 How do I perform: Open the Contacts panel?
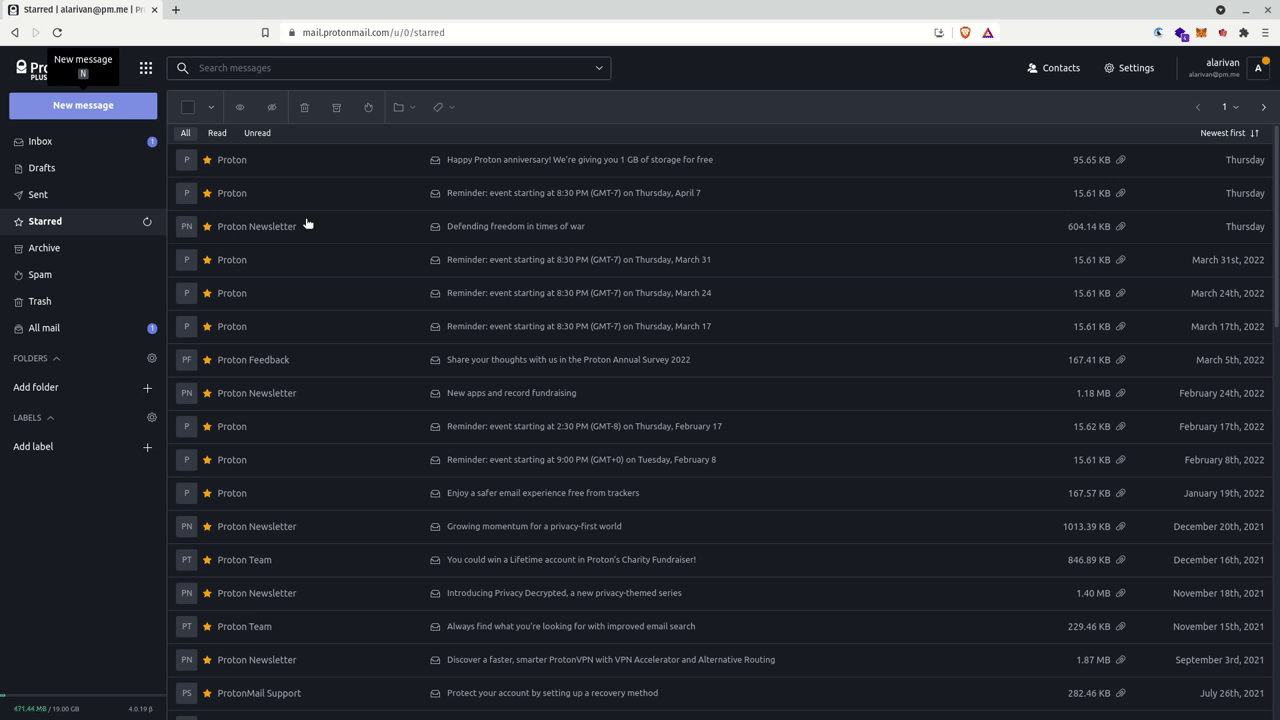point(1054,67)
